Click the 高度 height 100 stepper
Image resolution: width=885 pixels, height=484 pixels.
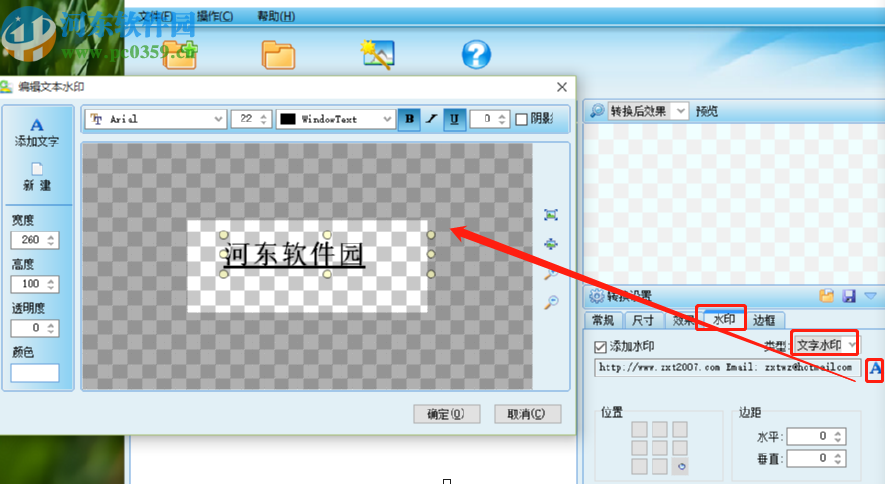(x=34, y=284)
